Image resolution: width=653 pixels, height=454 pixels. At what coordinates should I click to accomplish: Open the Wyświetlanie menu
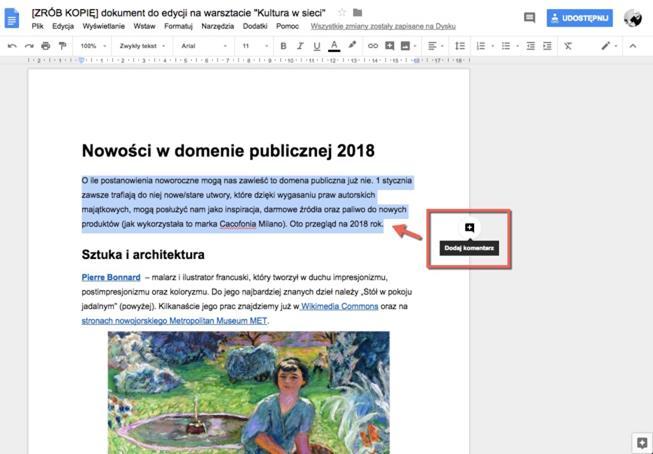coord(103,26)
